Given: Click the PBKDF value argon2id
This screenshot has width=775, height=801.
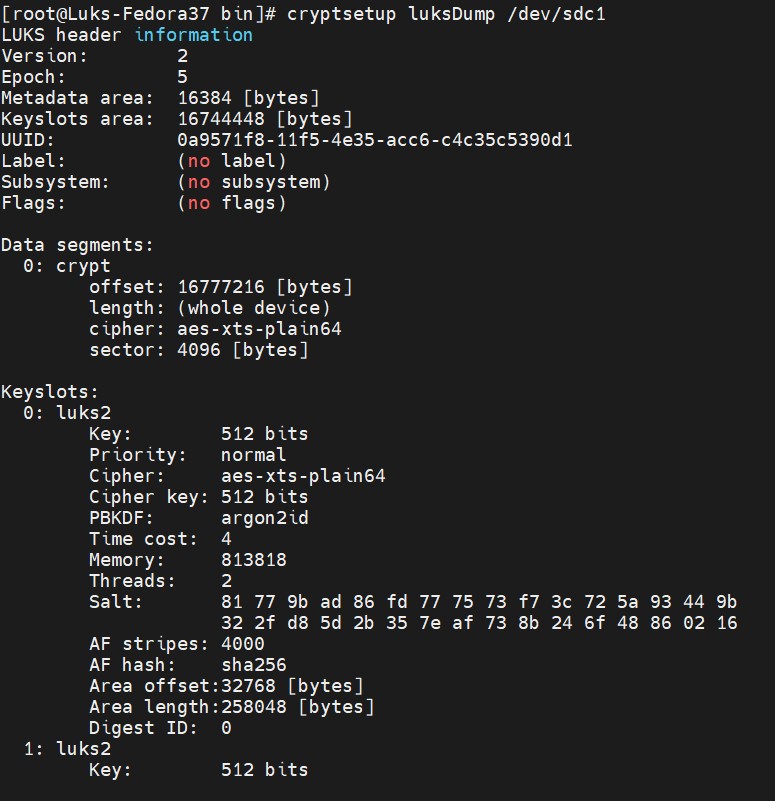Looking at the screenshot, I should pos(265,518).
